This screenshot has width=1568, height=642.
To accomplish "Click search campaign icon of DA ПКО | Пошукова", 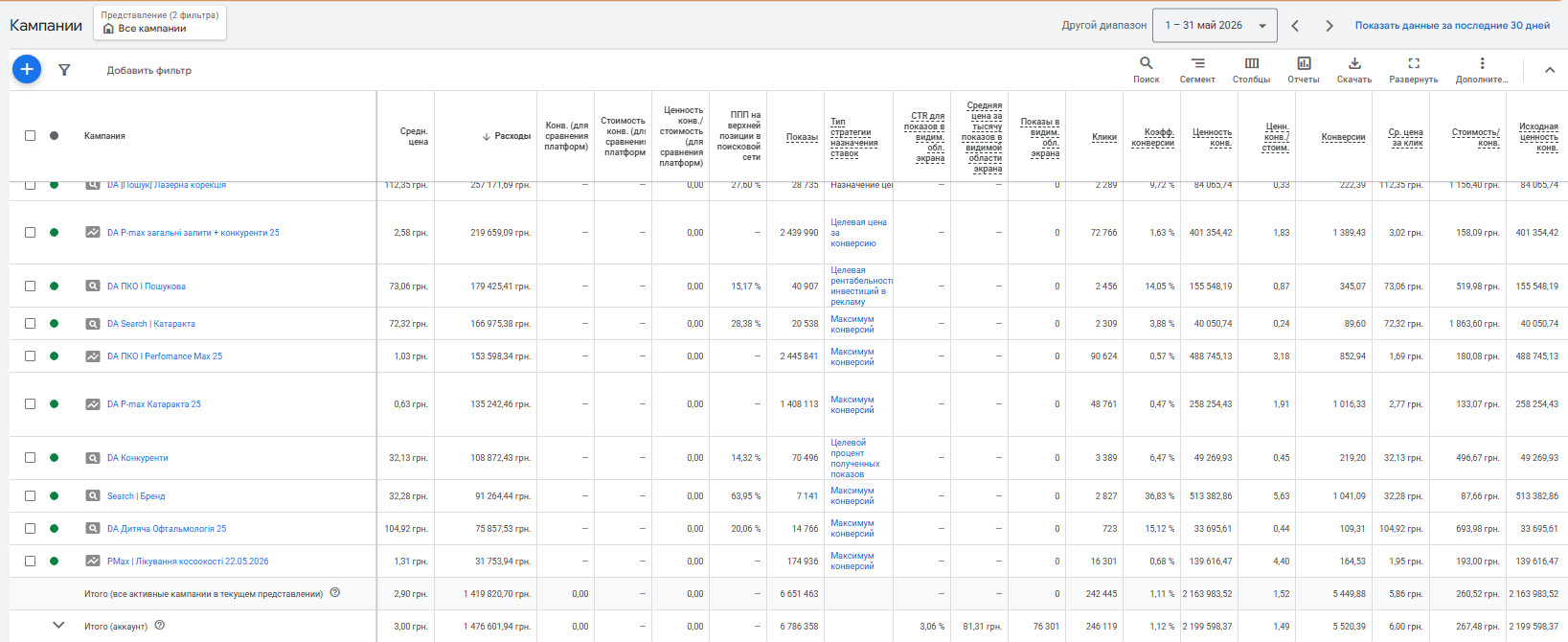I will coord(93,286).
